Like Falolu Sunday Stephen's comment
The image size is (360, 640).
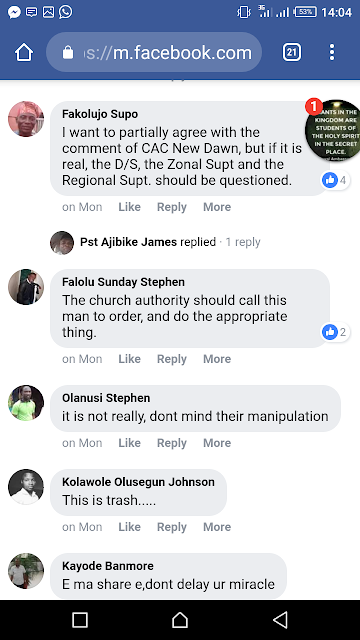[129, 359]
